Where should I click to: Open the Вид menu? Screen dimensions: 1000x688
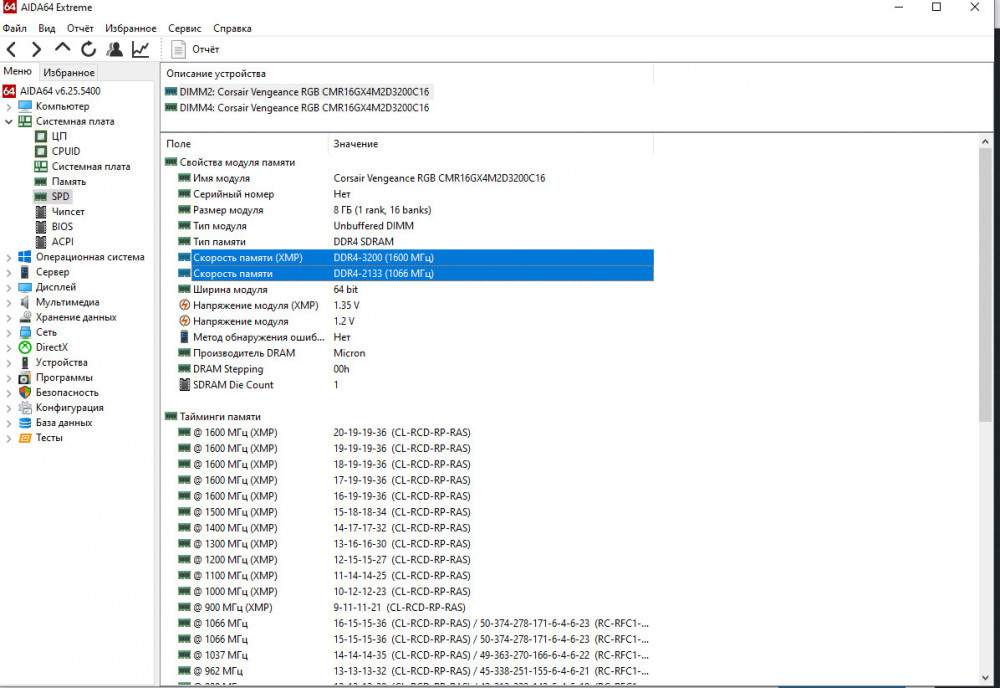point(47,28)
